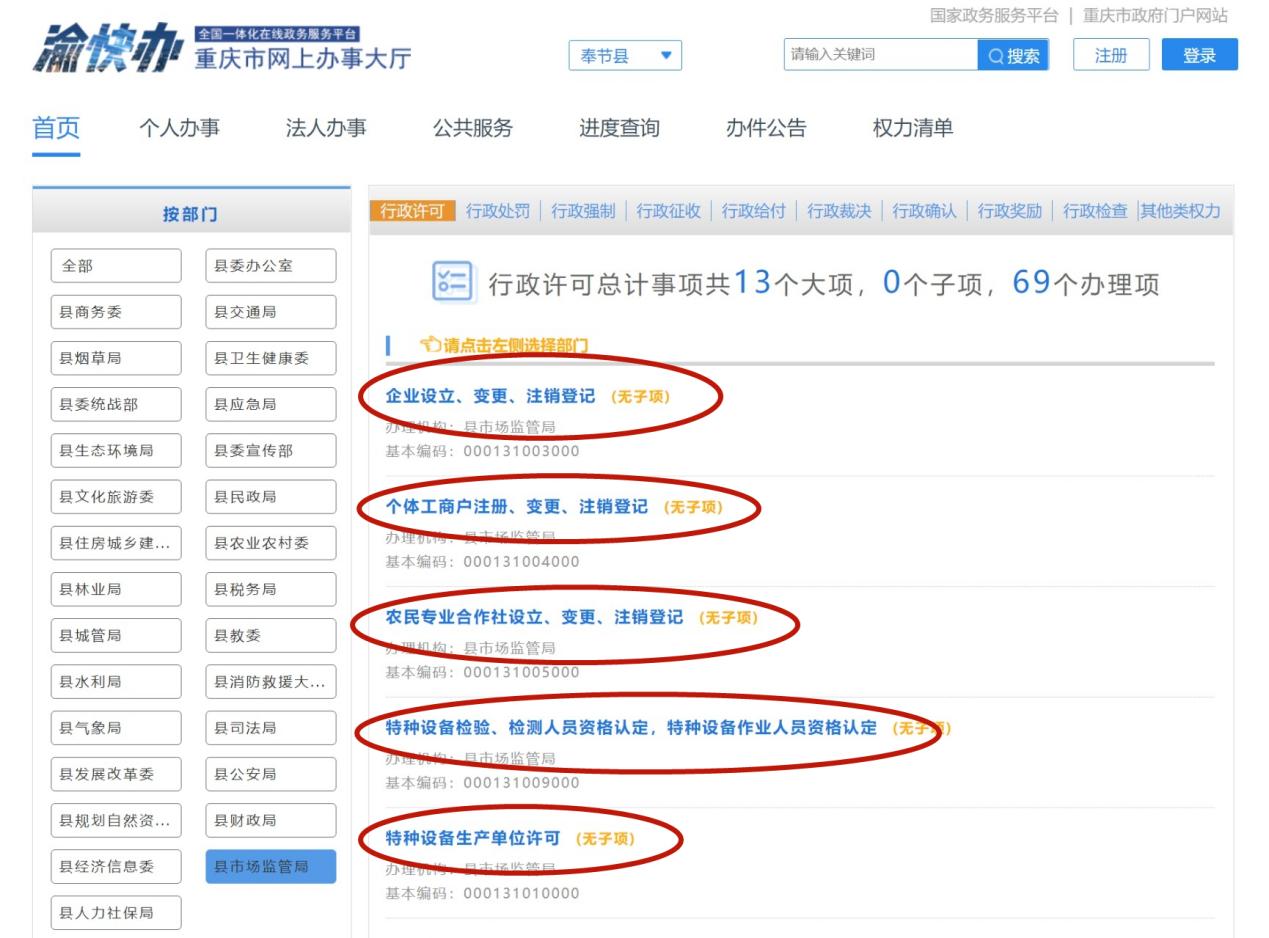Open the 奉节县 region dropdown
Image resolution: width=1269 pixels, height=938 pixels.
click(625, 56)
